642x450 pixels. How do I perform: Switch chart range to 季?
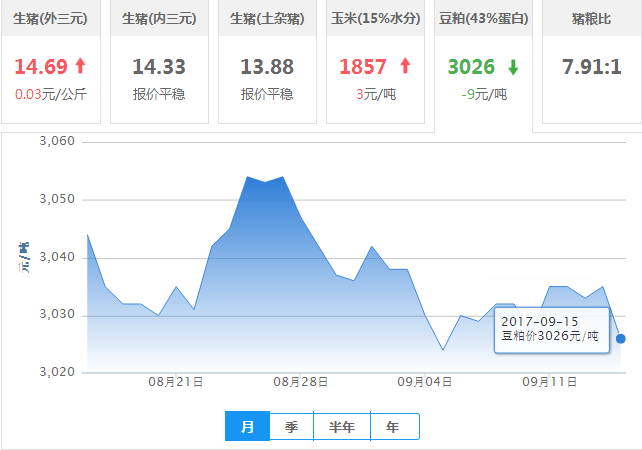(292, 427)
